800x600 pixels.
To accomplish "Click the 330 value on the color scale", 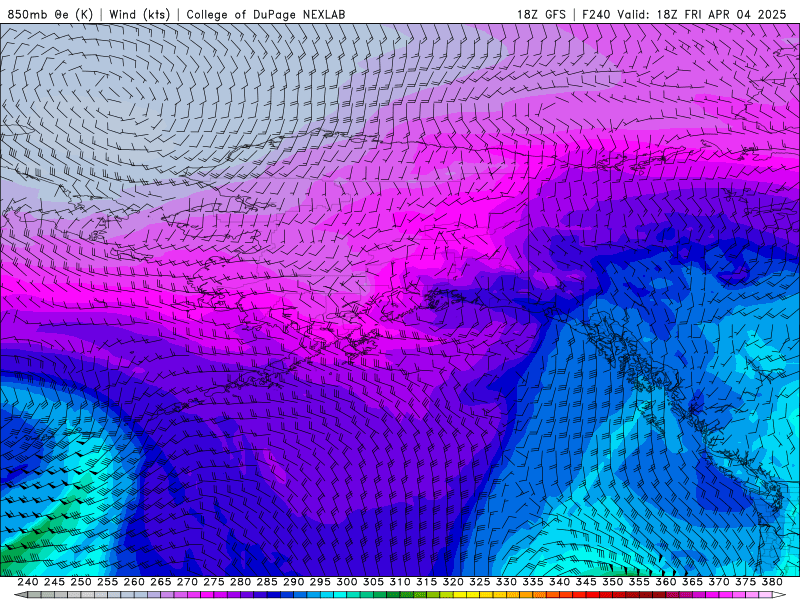I will (x=506, y=582).
